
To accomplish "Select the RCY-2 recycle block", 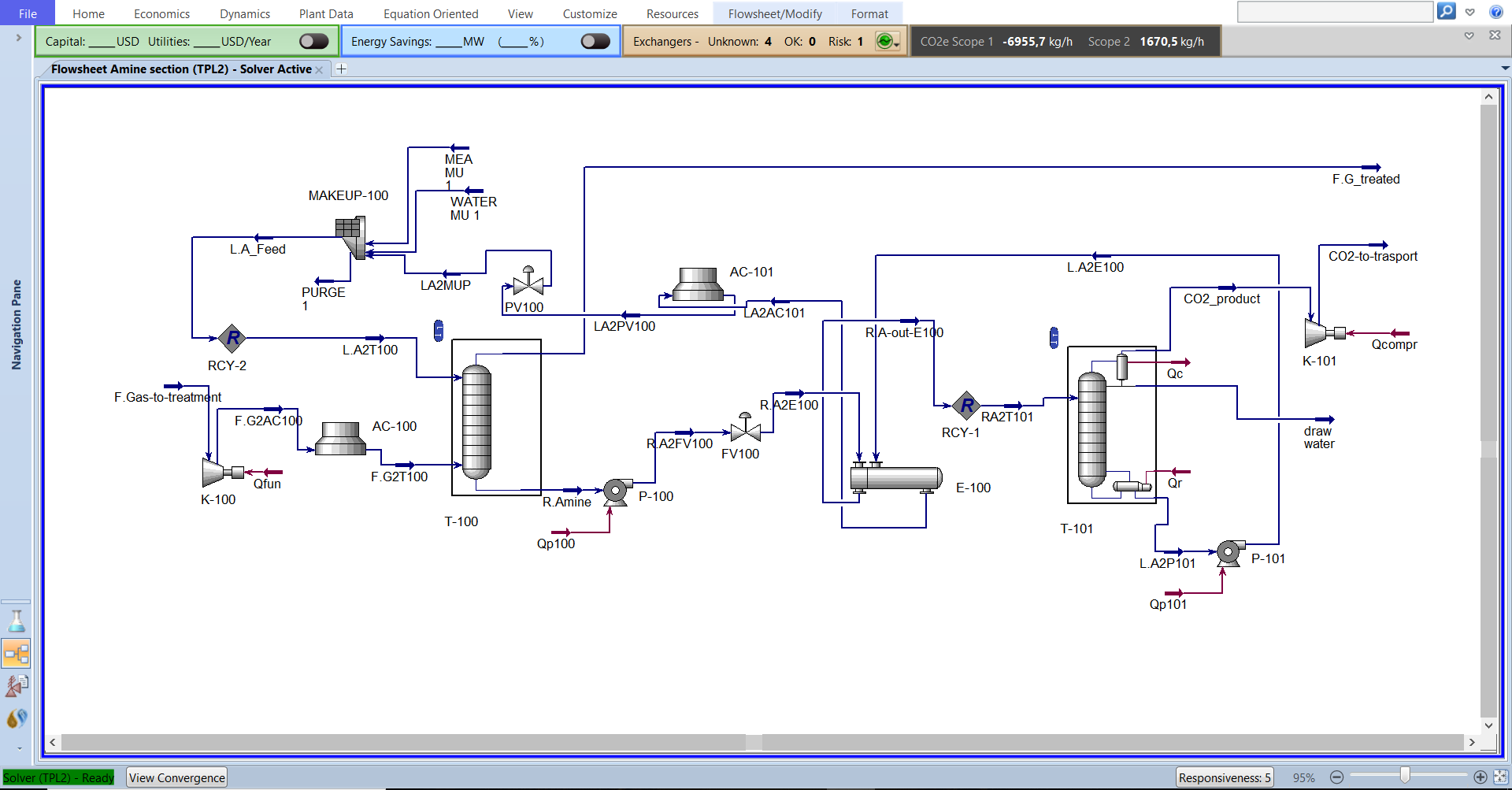I will coord(232,339).
